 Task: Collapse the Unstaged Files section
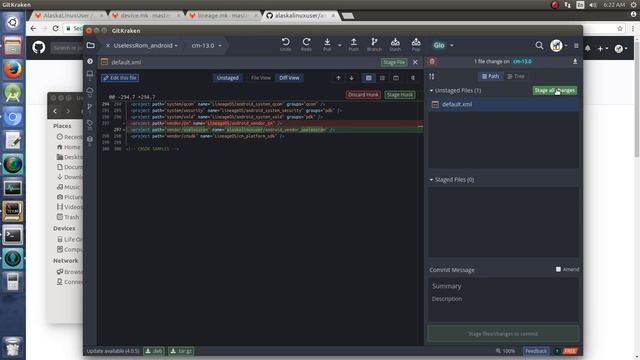click(431, 91)
